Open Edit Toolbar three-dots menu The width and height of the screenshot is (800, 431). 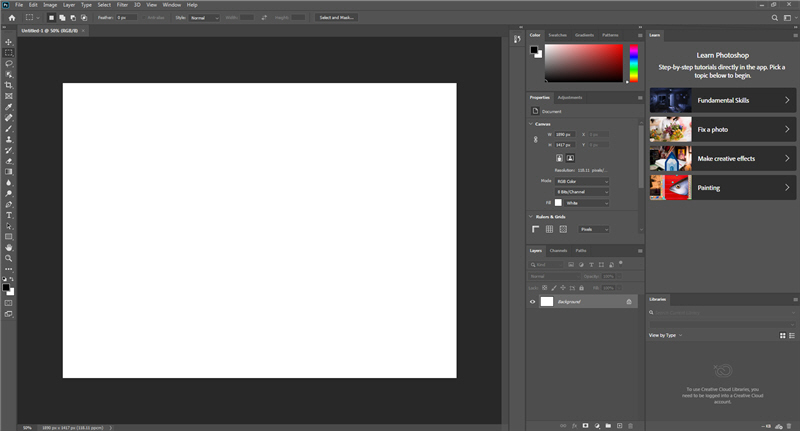9,269
